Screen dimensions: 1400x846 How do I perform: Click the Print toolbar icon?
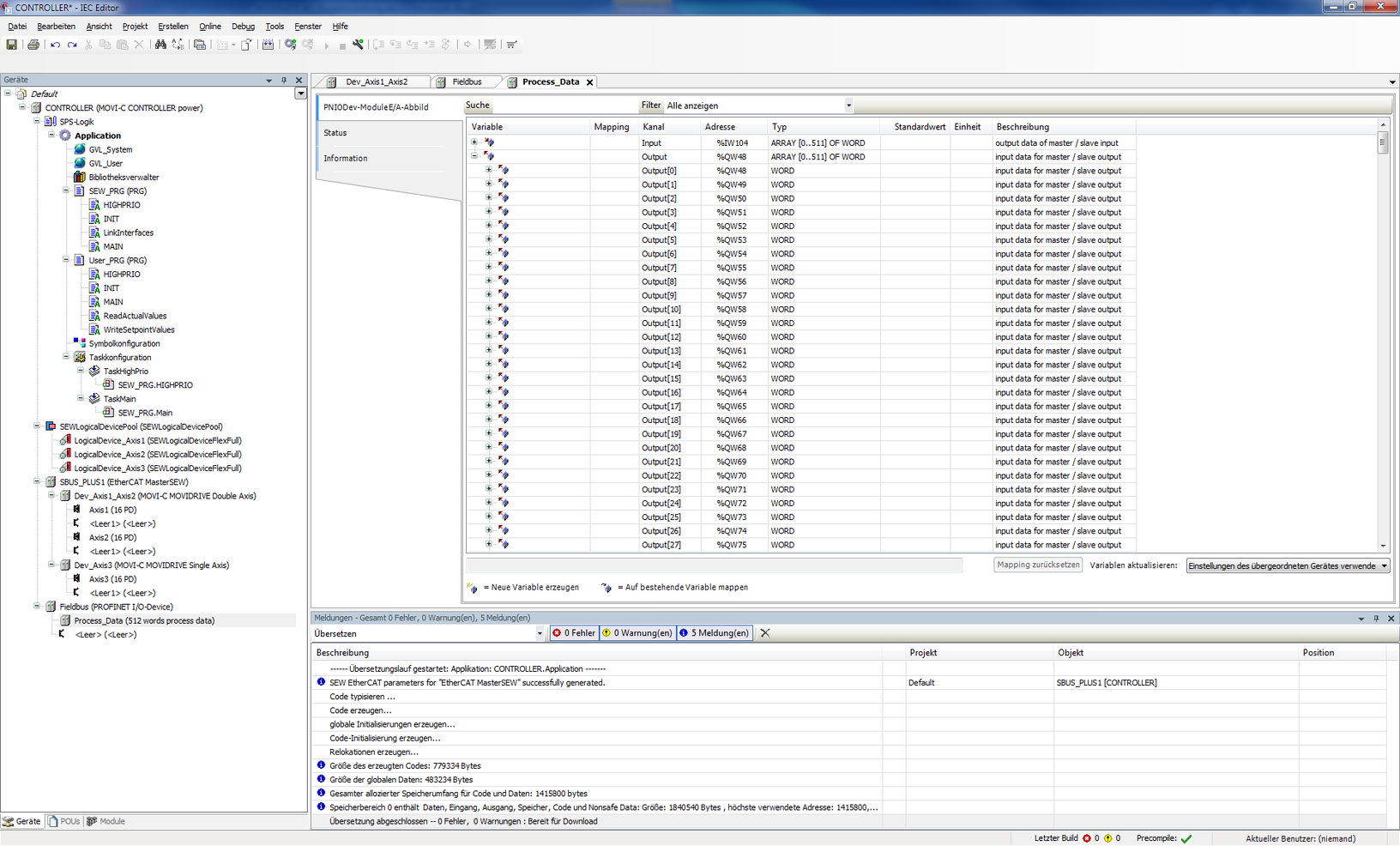tap(33, 45)
